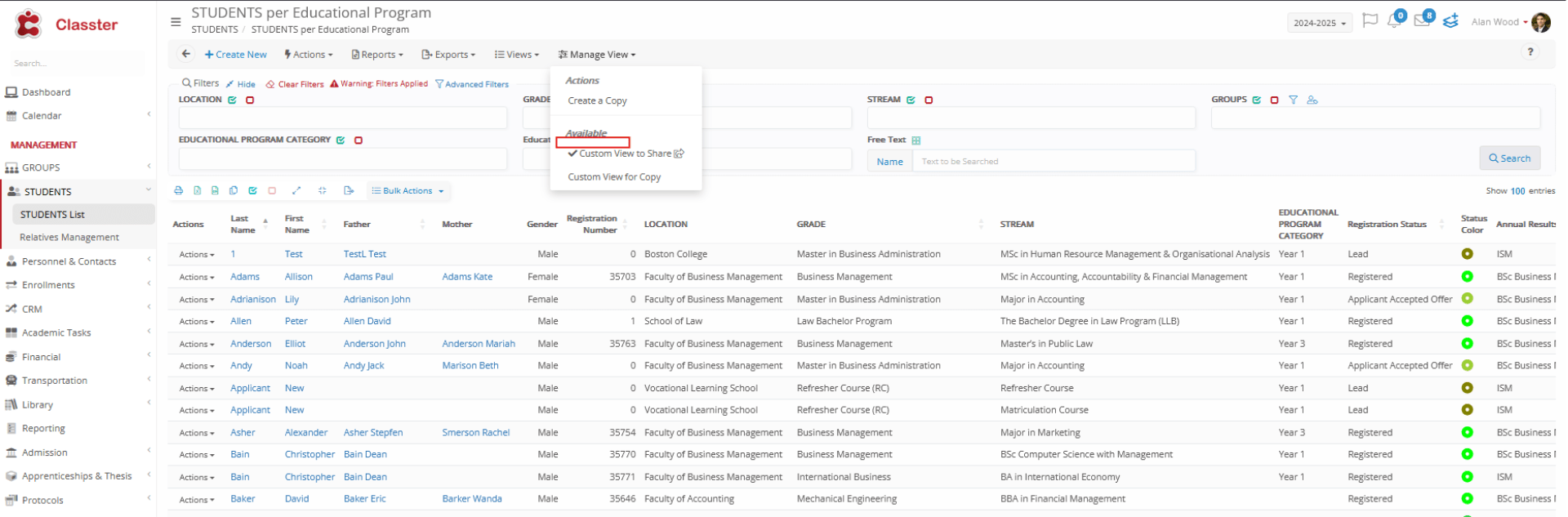Click the hamburger menu icon beside the page title
This screenshot has height=517, width=1568.
(176, 22)
